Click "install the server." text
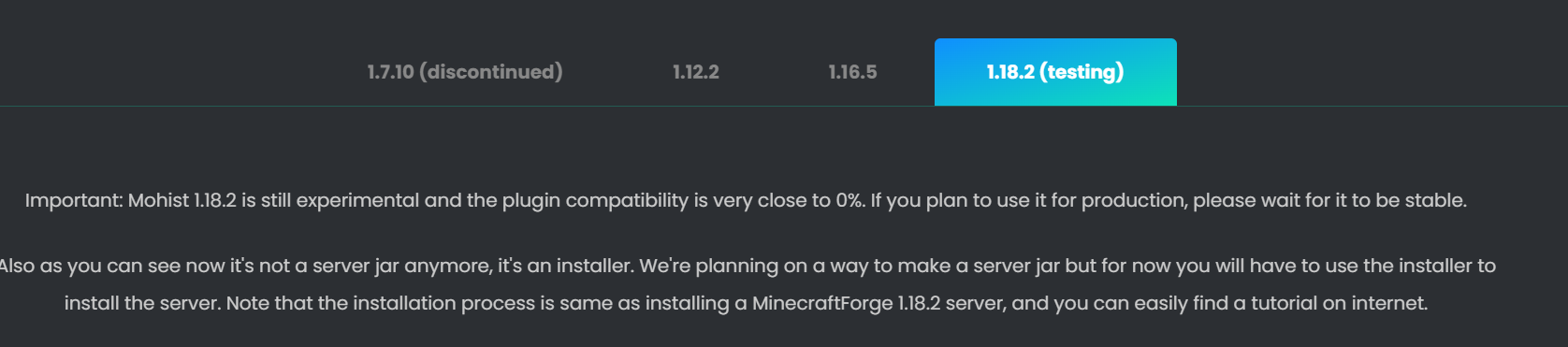 [142, 303]
